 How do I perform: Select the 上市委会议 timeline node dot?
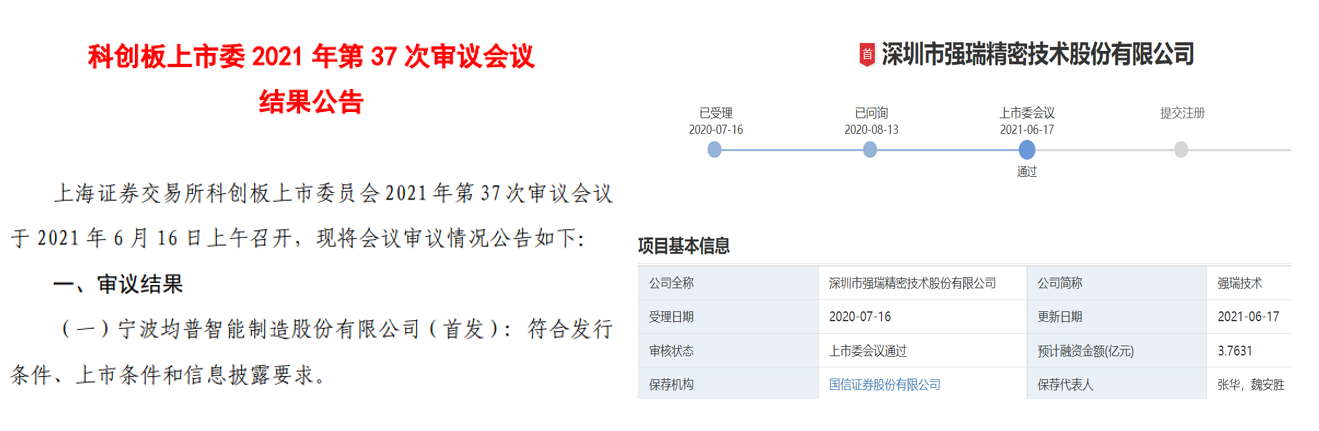[1026, 150]
